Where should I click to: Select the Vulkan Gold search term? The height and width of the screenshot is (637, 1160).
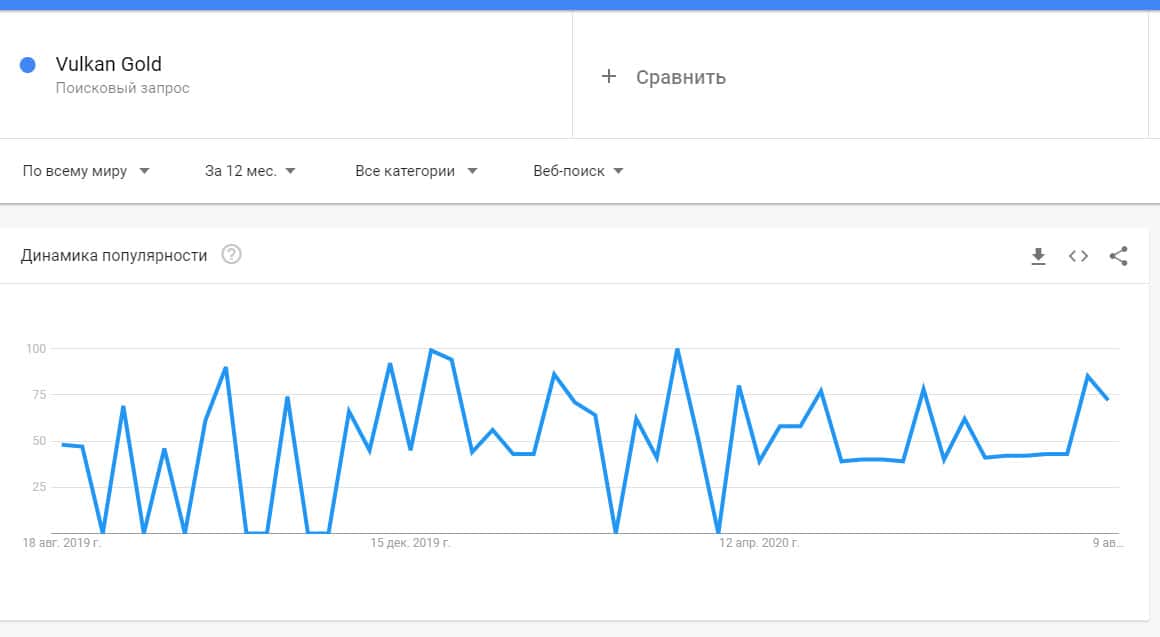108,65
